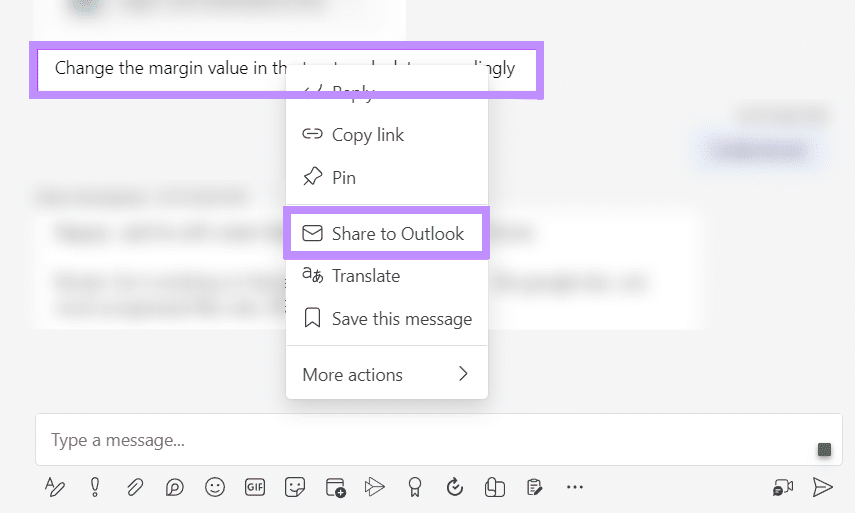Choose Save this message
Screen dimensions: 855x513
coord(387,318)
